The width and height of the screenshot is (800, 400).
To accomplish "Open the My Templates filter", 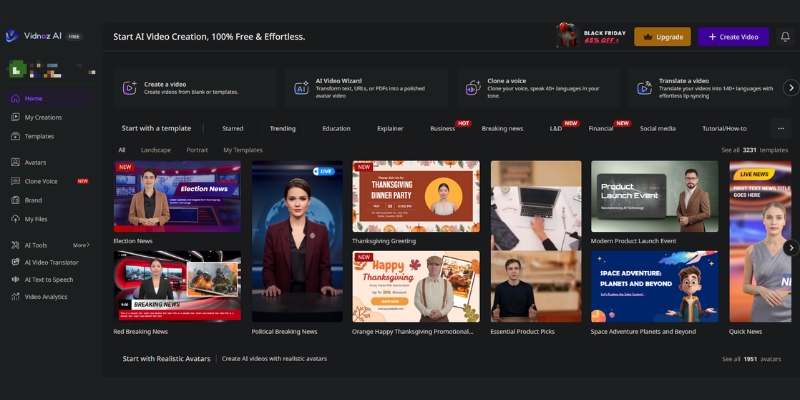I will [243, 150].
